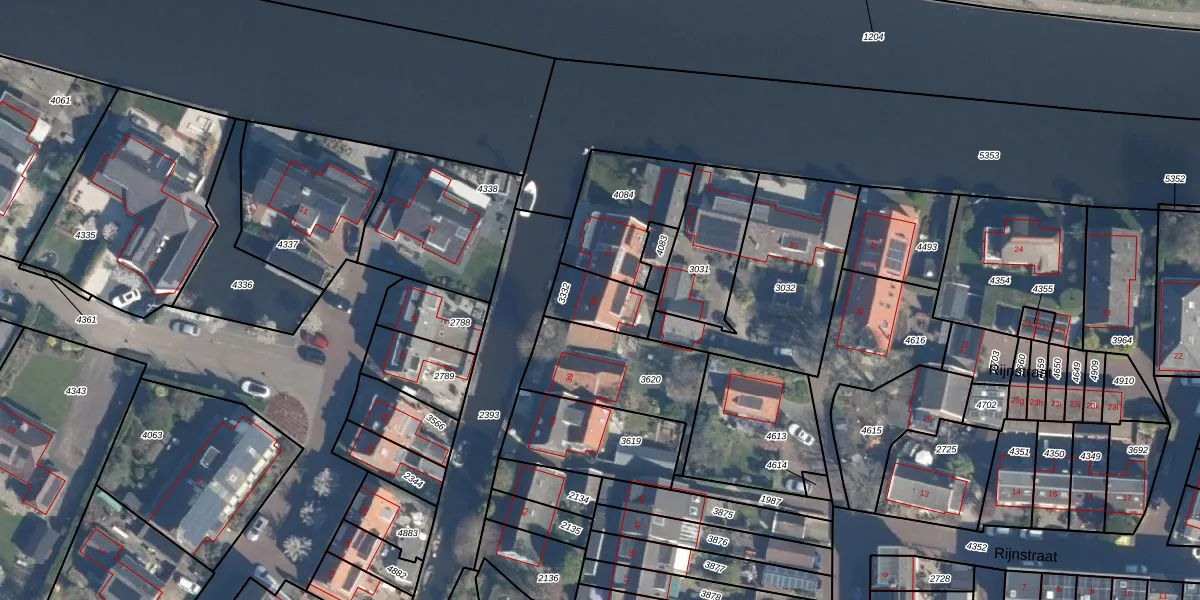
Task: Click parcel number 4615
Action: 871,431
